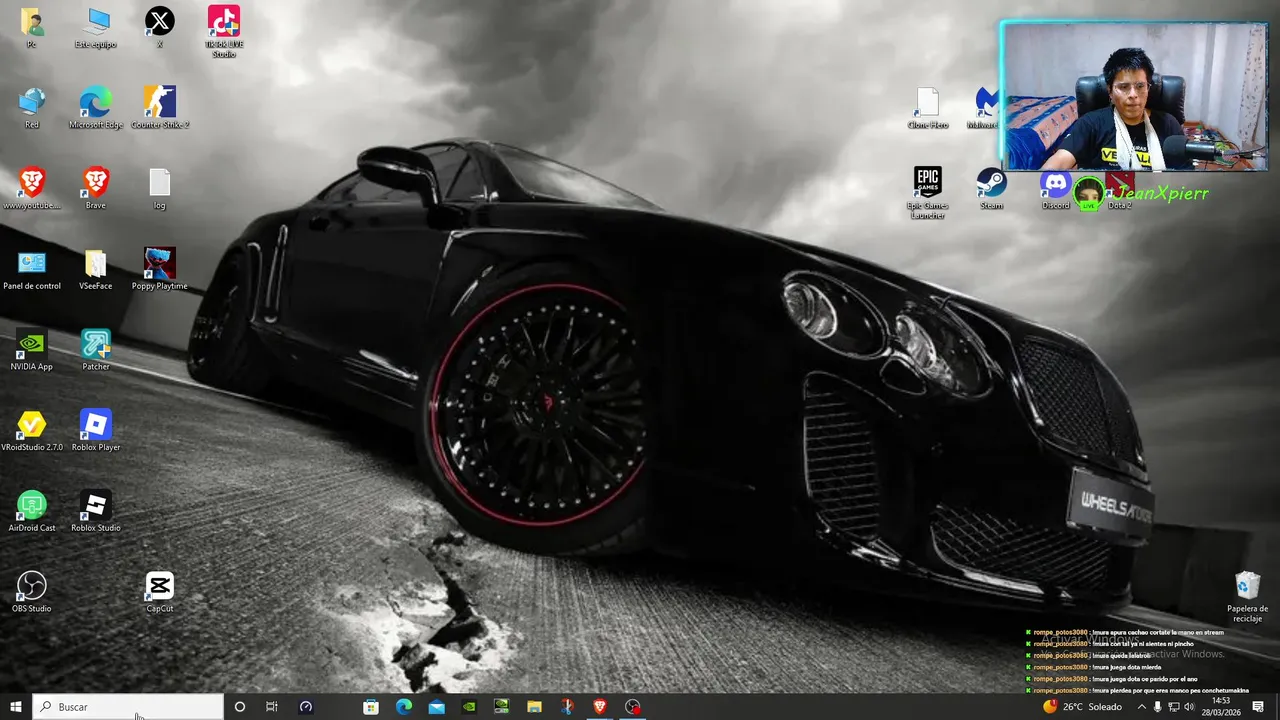Open the Clone Hero shortcut
The height and width of the screenshot is (720, 1280).
click(x=928, y=108)
